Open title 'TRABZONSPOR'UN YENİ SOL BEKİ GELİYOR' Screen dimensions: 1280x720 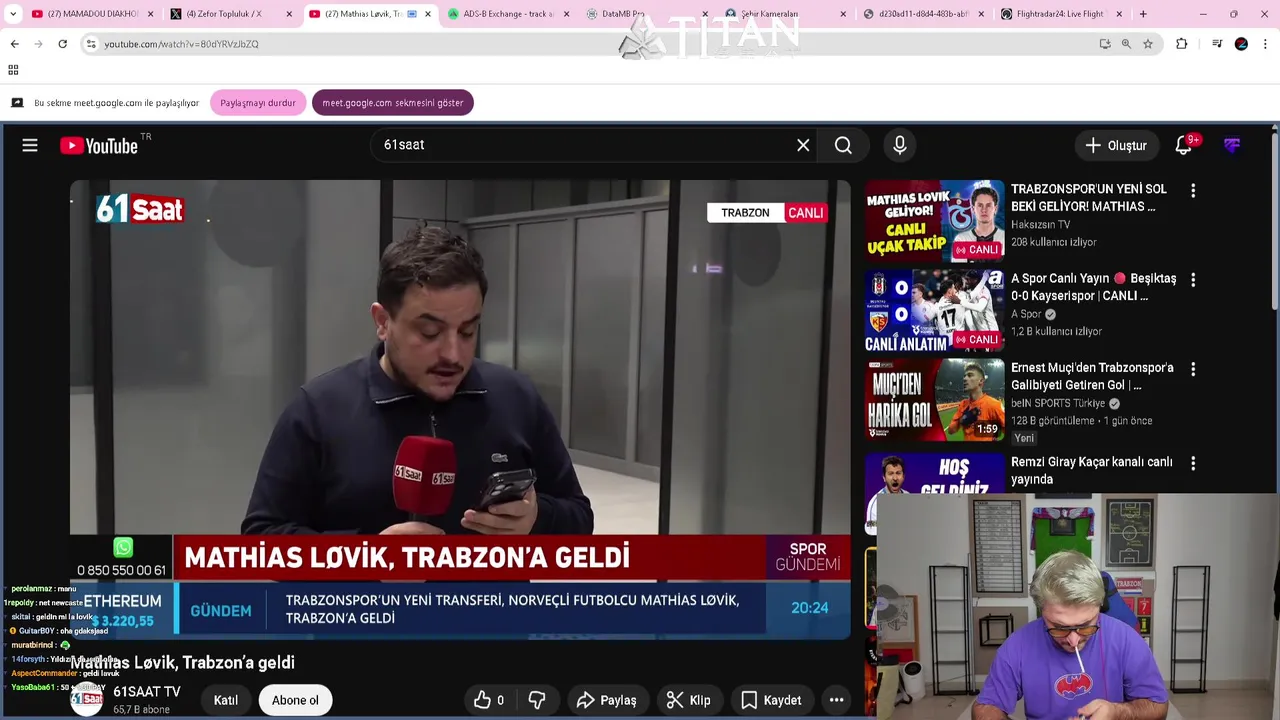(1089, 198)
